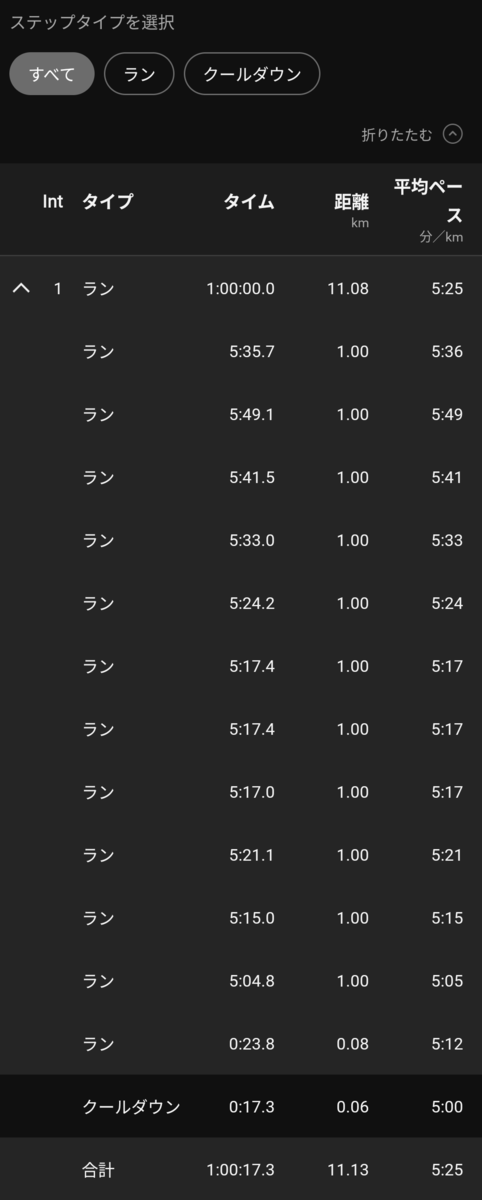Filter steps by クールダウン type
Screen dimensions: 482x1200
pos(252,74)
